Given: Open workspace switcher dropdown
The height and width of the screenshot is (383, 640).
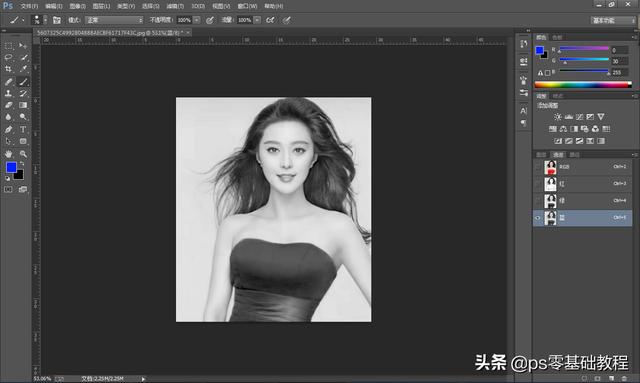Looking at the screenshot, I should (x=613, y=20).
